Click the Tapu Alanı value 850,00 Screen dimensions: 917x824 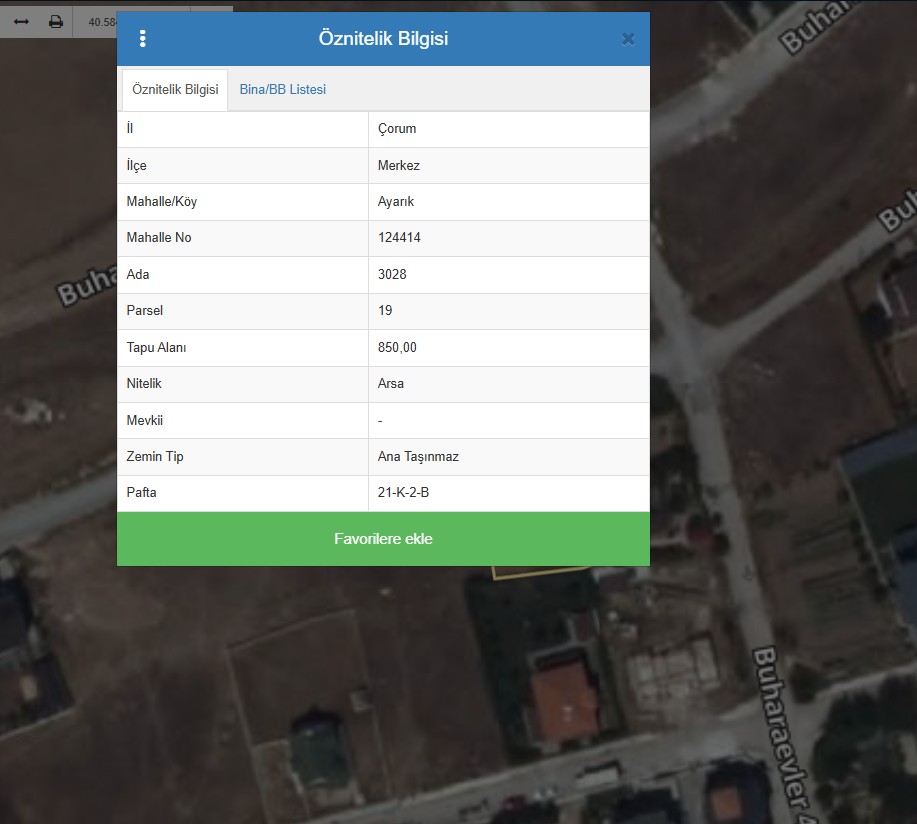[397, 348]
